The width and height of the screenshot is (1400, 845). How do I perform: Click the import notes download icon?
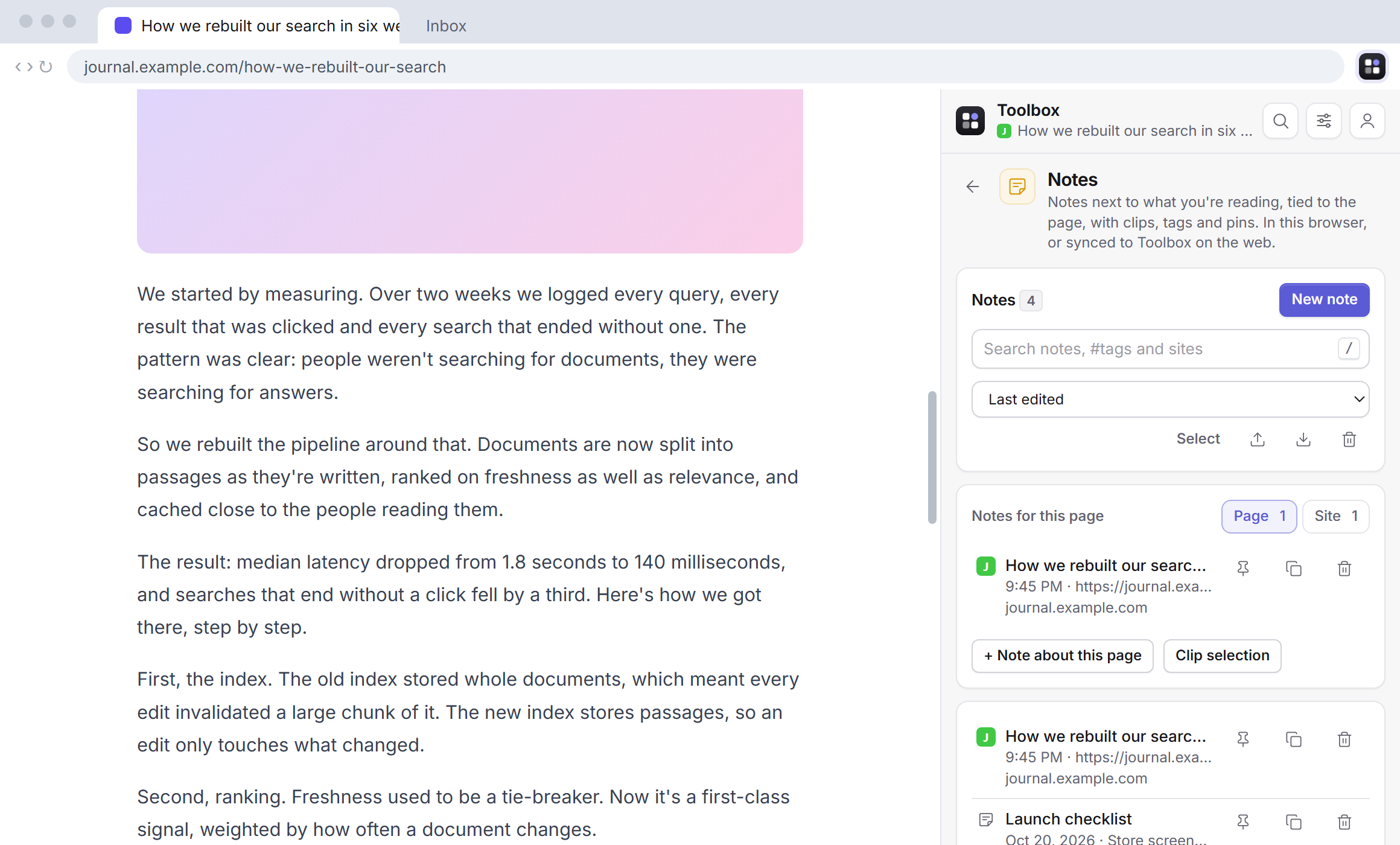(x=1303, y=439)
